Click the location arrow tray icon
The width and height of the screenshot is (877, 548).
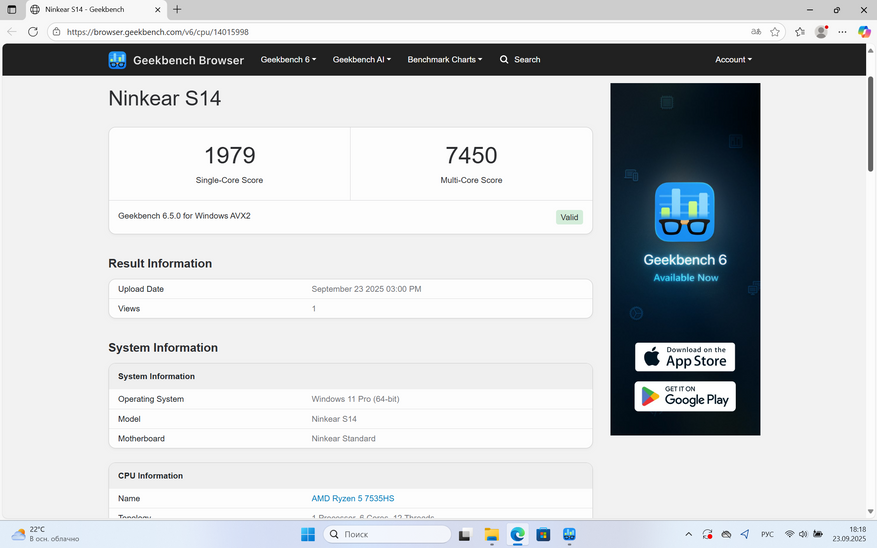pos(745,535)
